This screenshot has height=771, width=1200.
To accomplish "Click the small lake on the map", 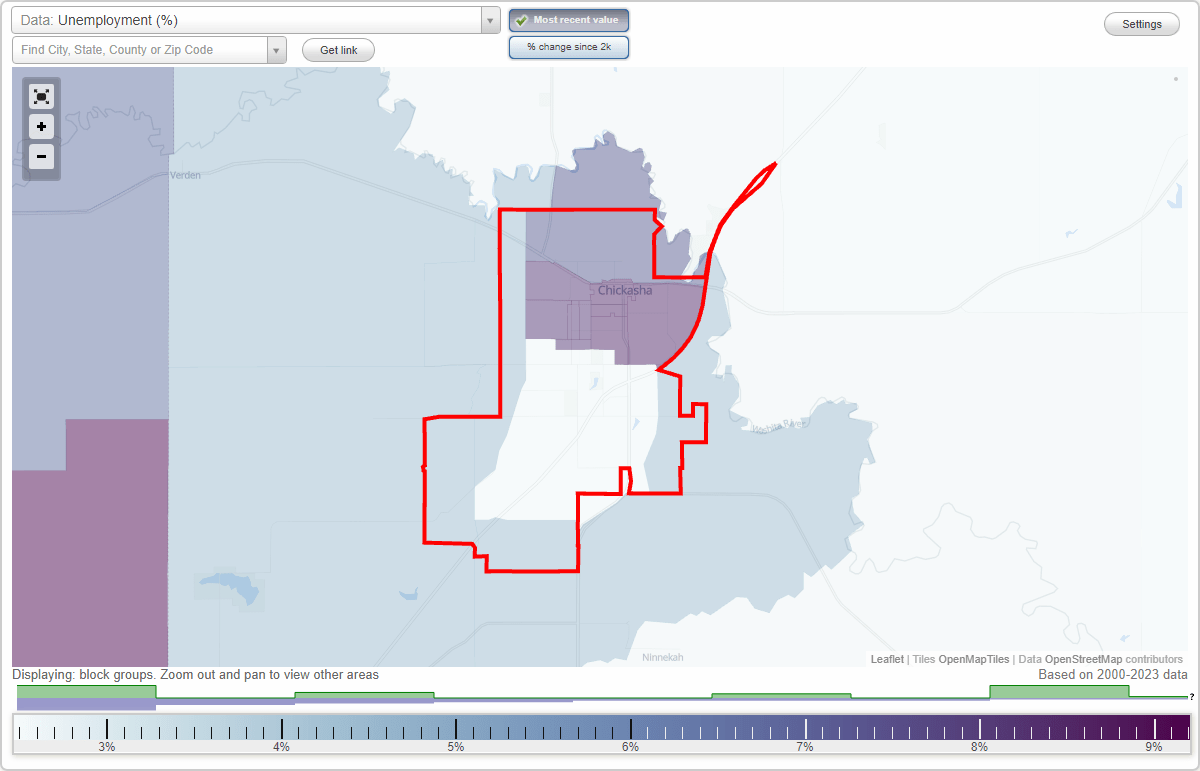I will (230, 588).
